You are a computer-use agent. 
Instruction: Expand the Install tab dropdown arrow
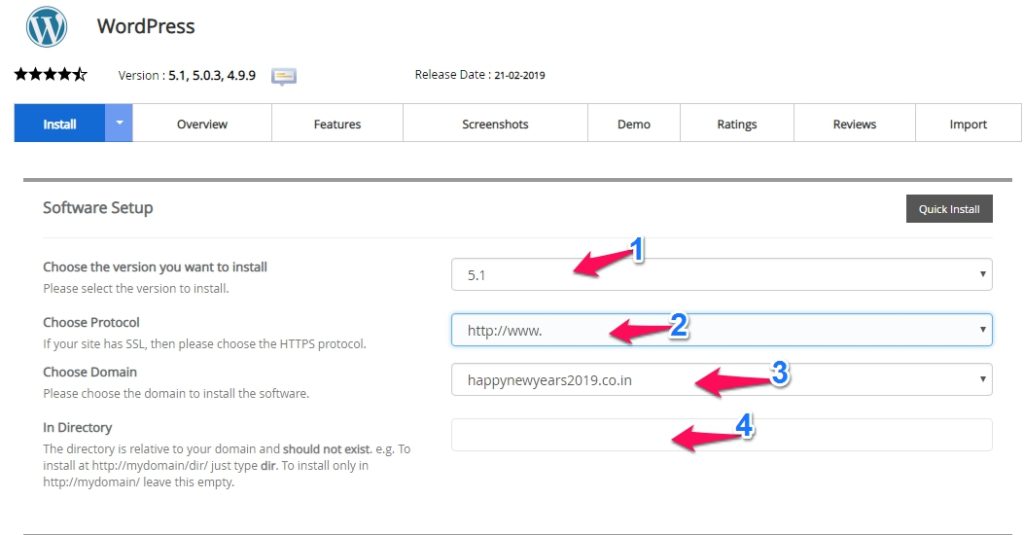[x=119, y=123]
